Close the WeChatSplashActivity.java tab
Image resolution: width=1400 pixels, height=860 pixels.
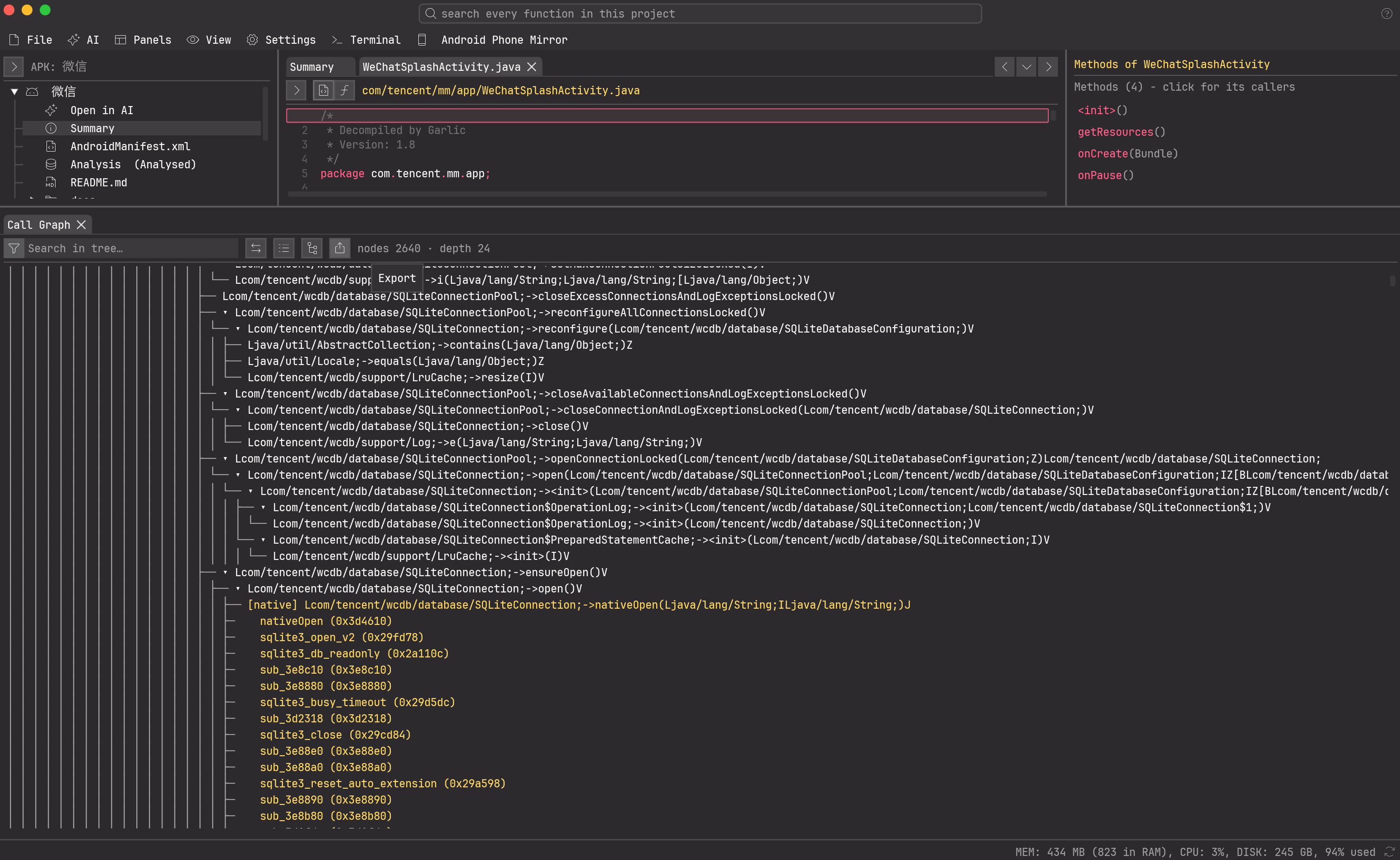532,66
